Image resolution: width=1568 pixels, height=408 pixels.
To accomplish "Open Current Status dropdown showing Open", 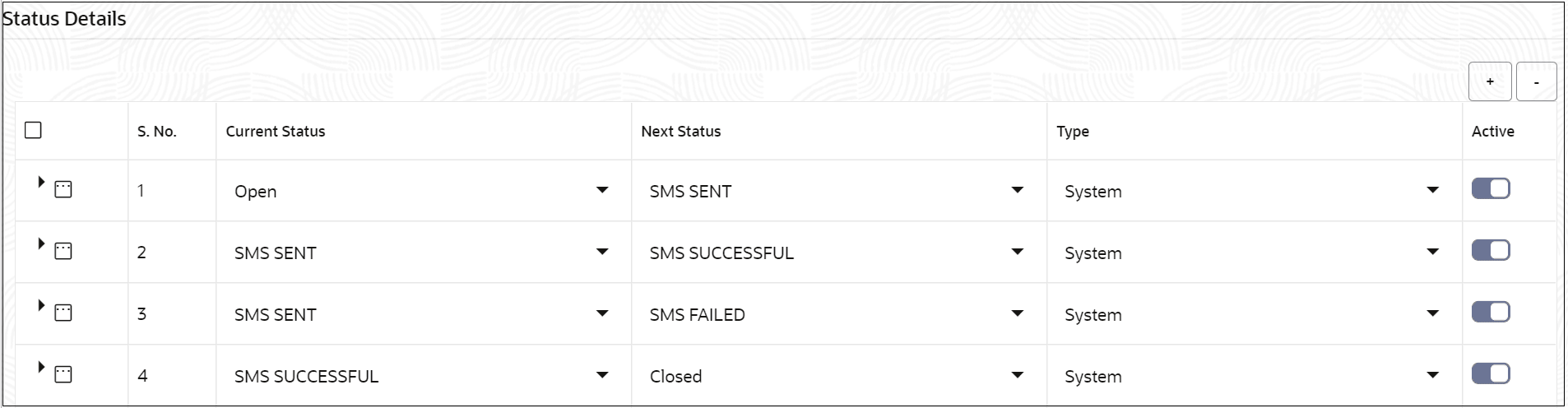I will click(x=601, y=191).
